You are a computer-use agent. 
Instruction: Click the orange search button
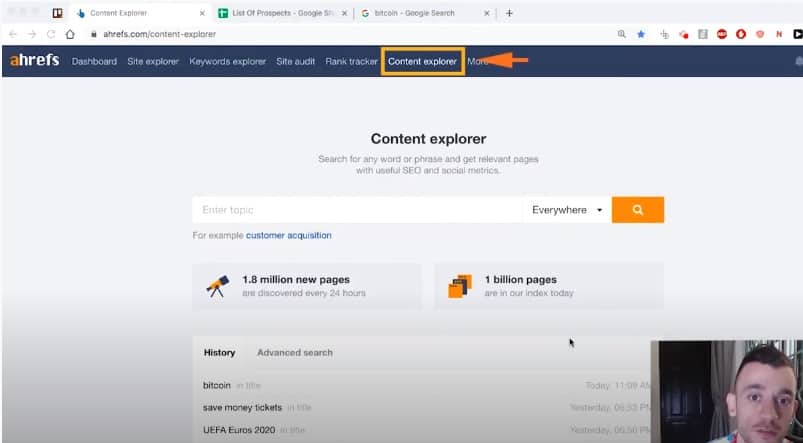(638, 210)
